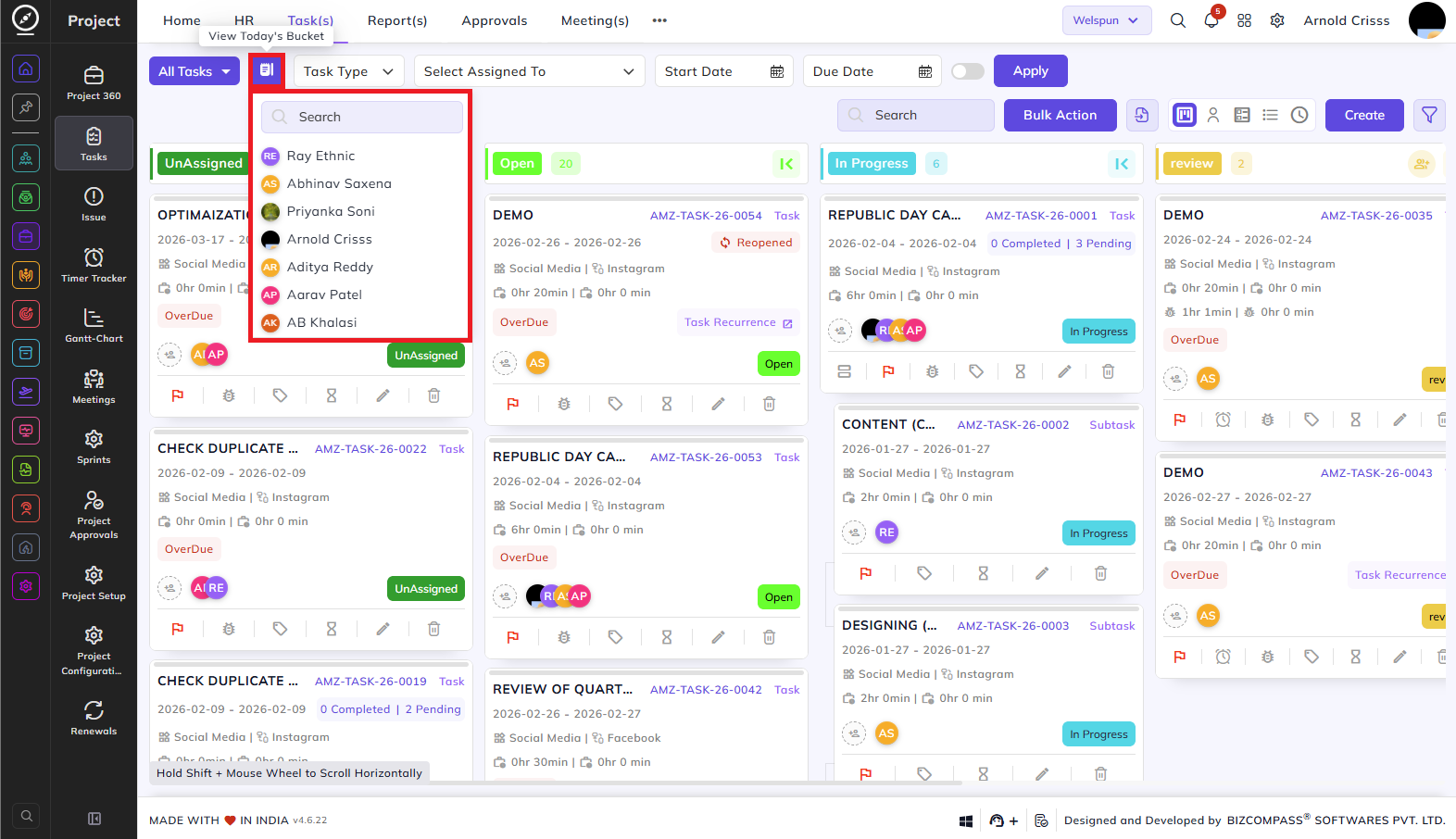Select Aarav Patel from list
This screenshot has width=1456, height=839.
point(324,294)
